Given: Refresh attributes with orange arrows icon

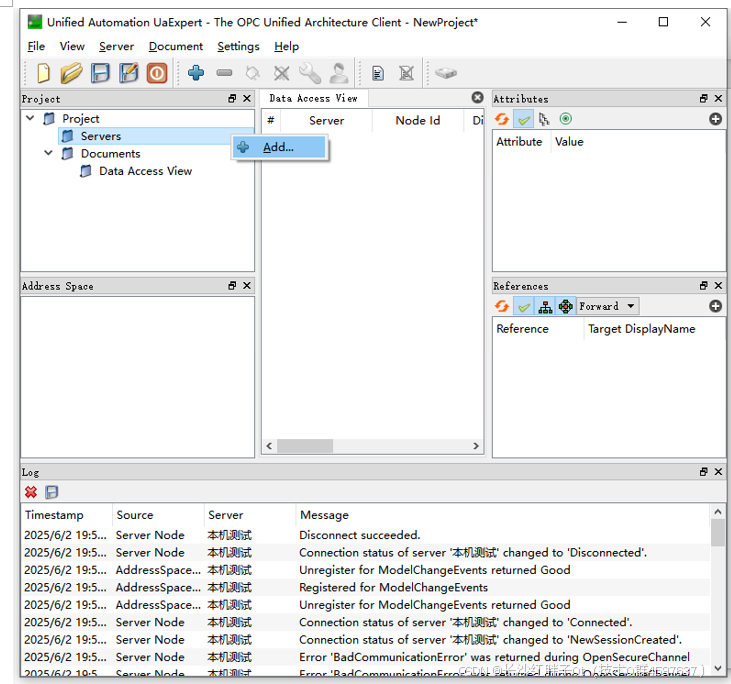Looking at the screenshot, I should [x=502, y=119].
